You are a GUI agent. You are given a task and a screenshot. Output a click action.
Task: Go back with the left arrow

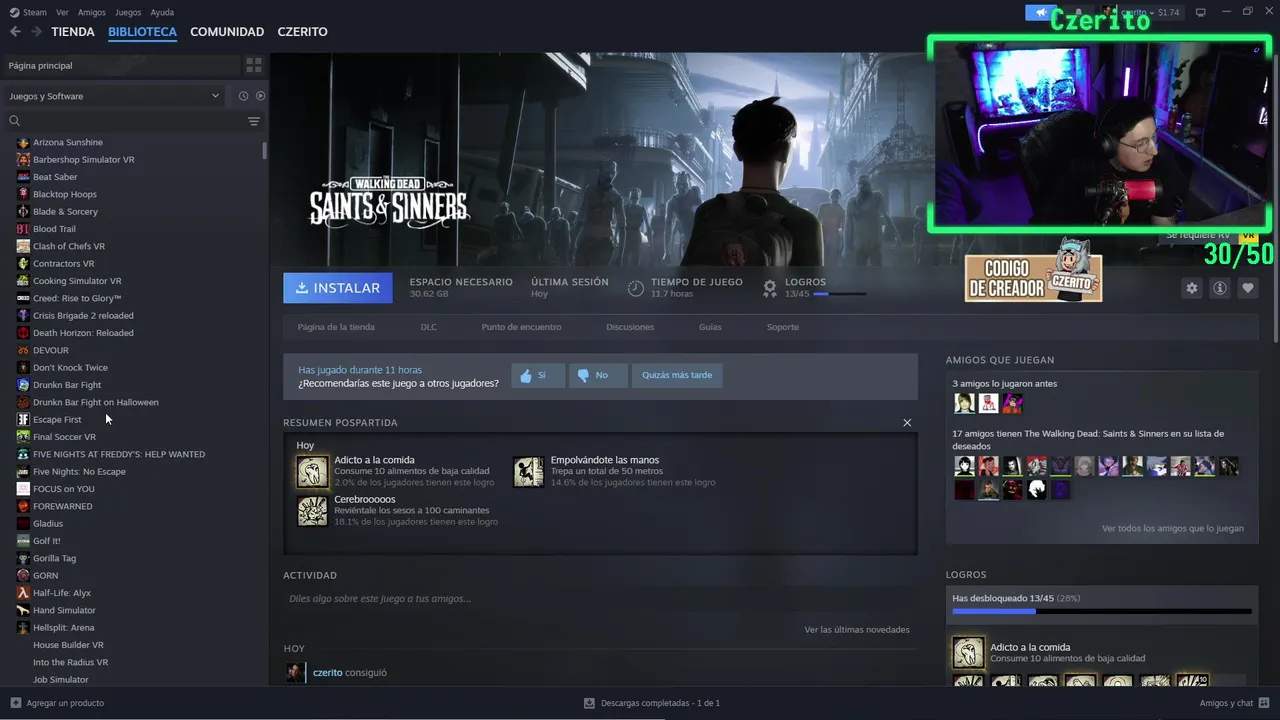(x=15, y=32)
